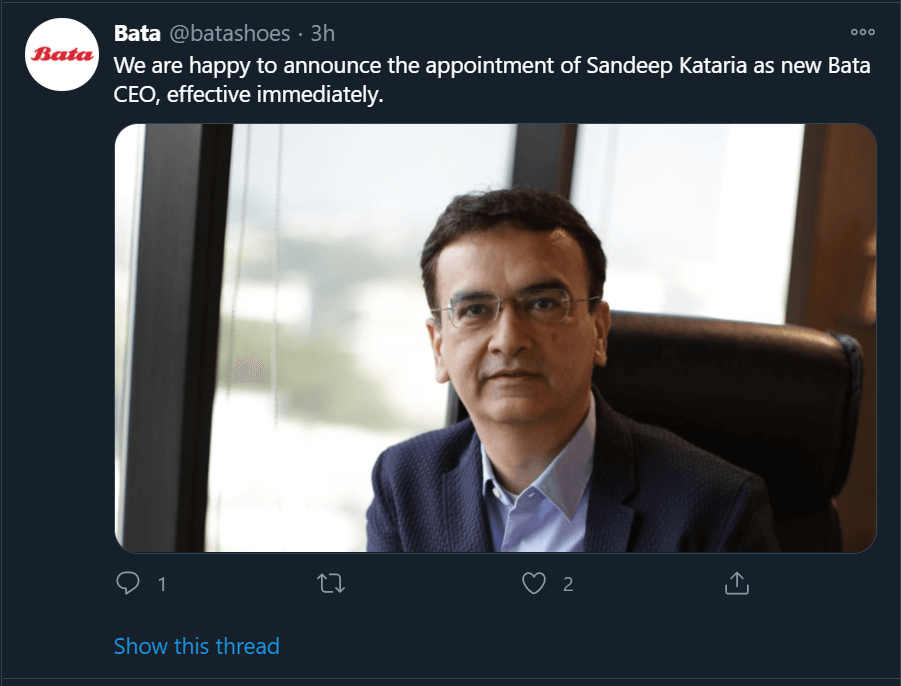Image resolution: width=901 pixels, height=686 pixels.
Task: Click the like count number 2
Action: 568,584
